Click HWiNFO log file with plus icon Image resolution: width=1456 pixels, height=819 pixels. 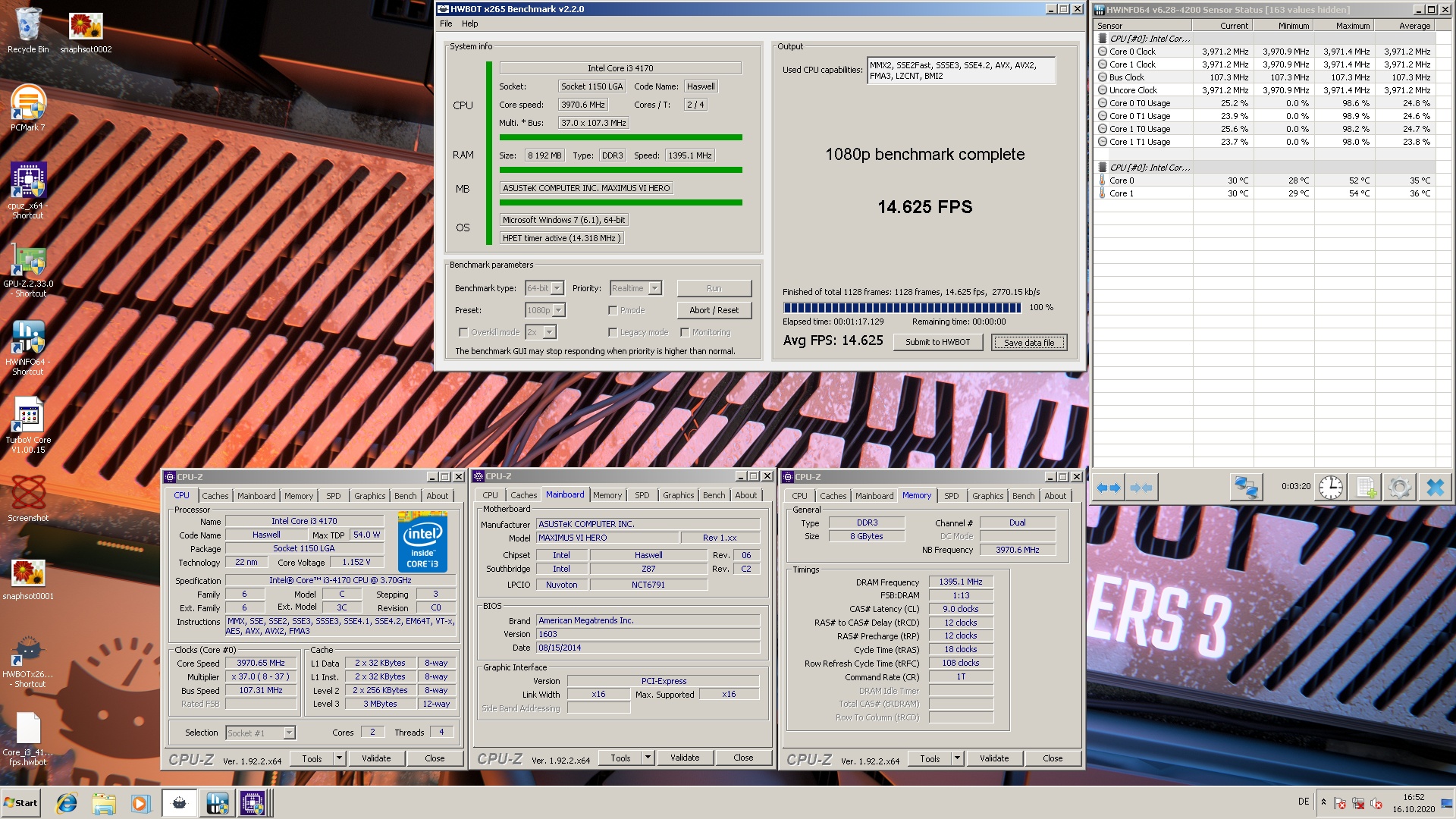pyautogui.click(x=1366, y=488)
